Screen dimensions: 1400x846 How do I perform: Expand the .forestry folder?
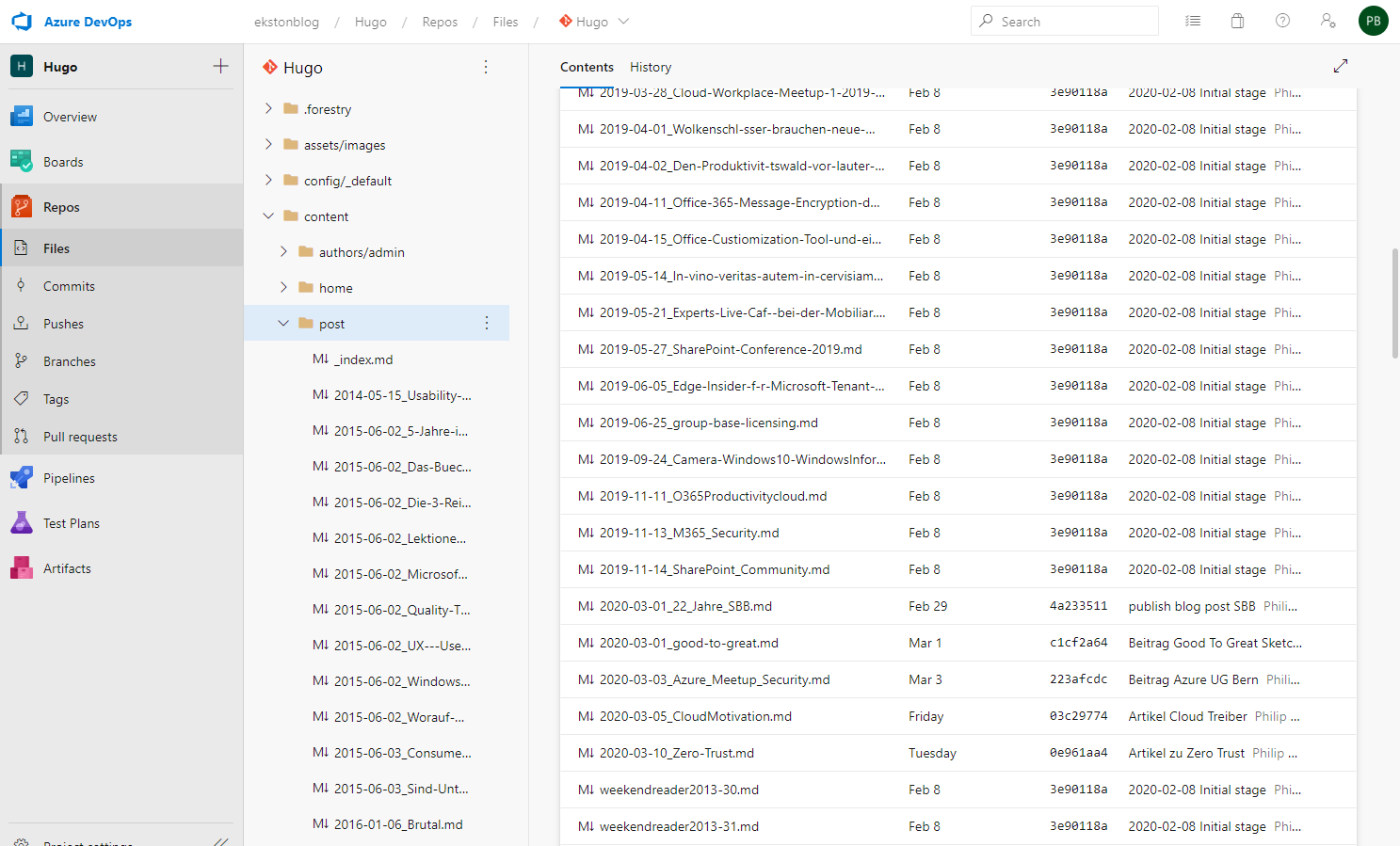268,109
